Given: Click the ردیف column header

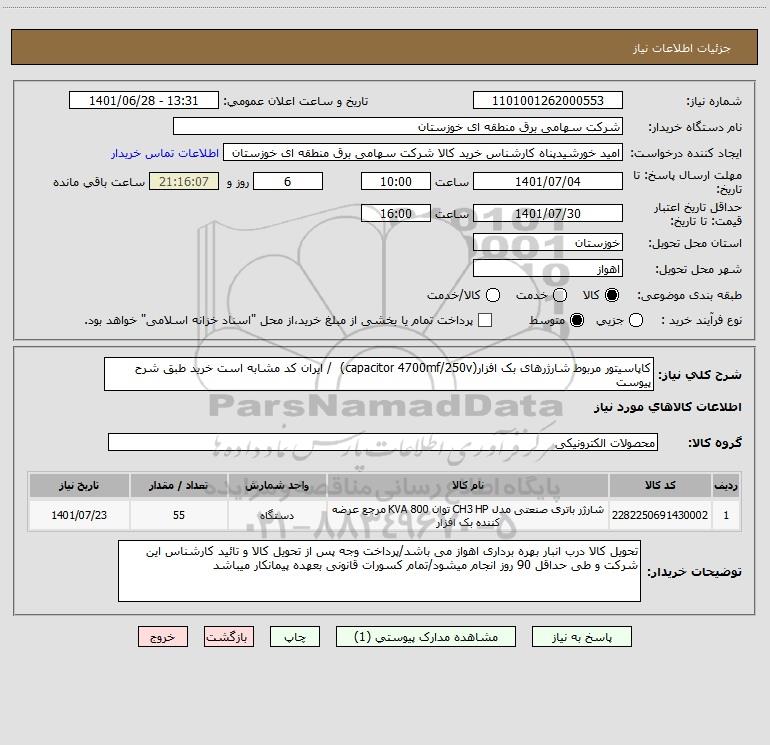Looking at the screenshot, I should [726, 485].
